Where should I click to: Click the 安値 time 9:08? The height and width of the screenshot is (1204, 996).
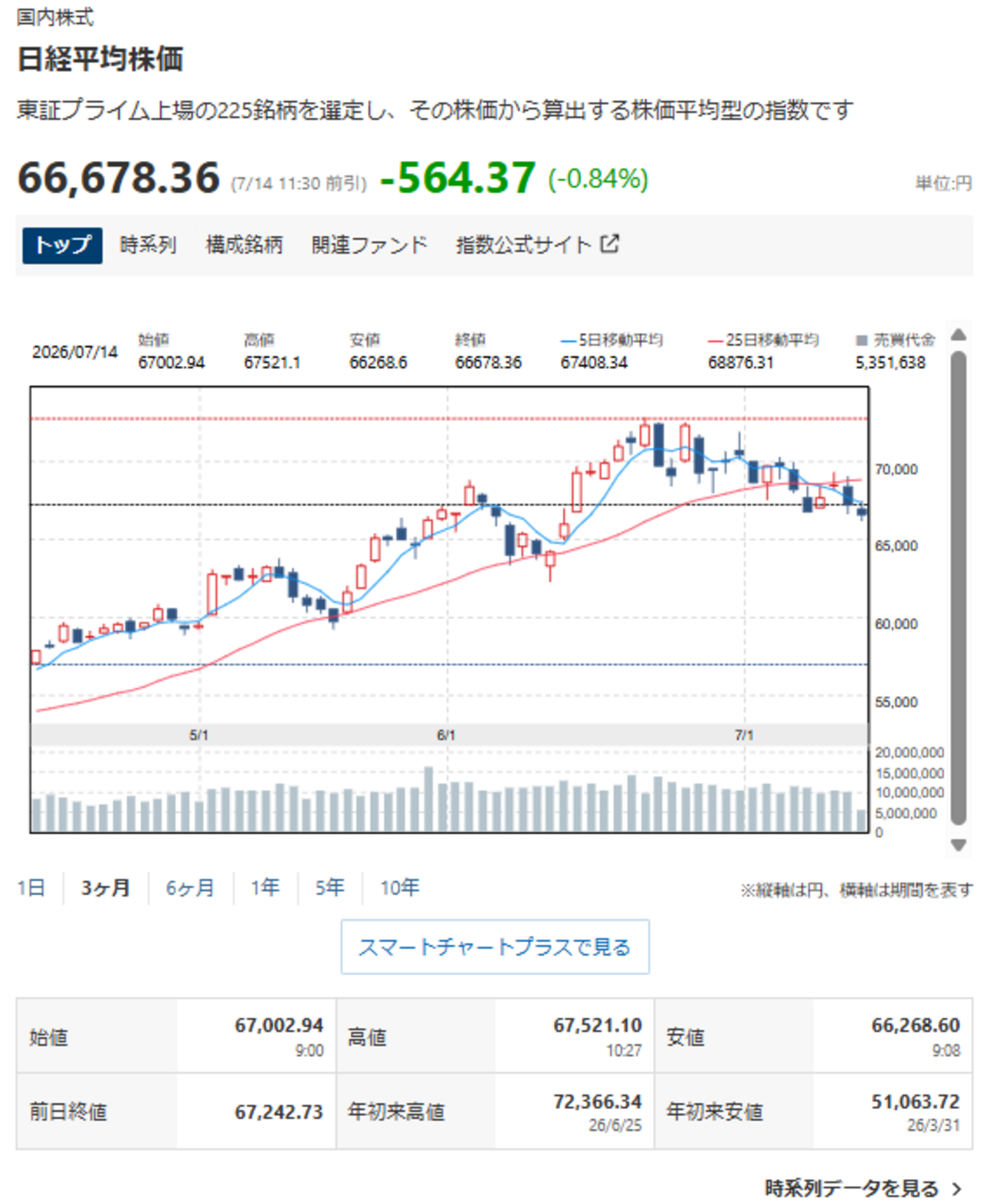point(946,1050)
